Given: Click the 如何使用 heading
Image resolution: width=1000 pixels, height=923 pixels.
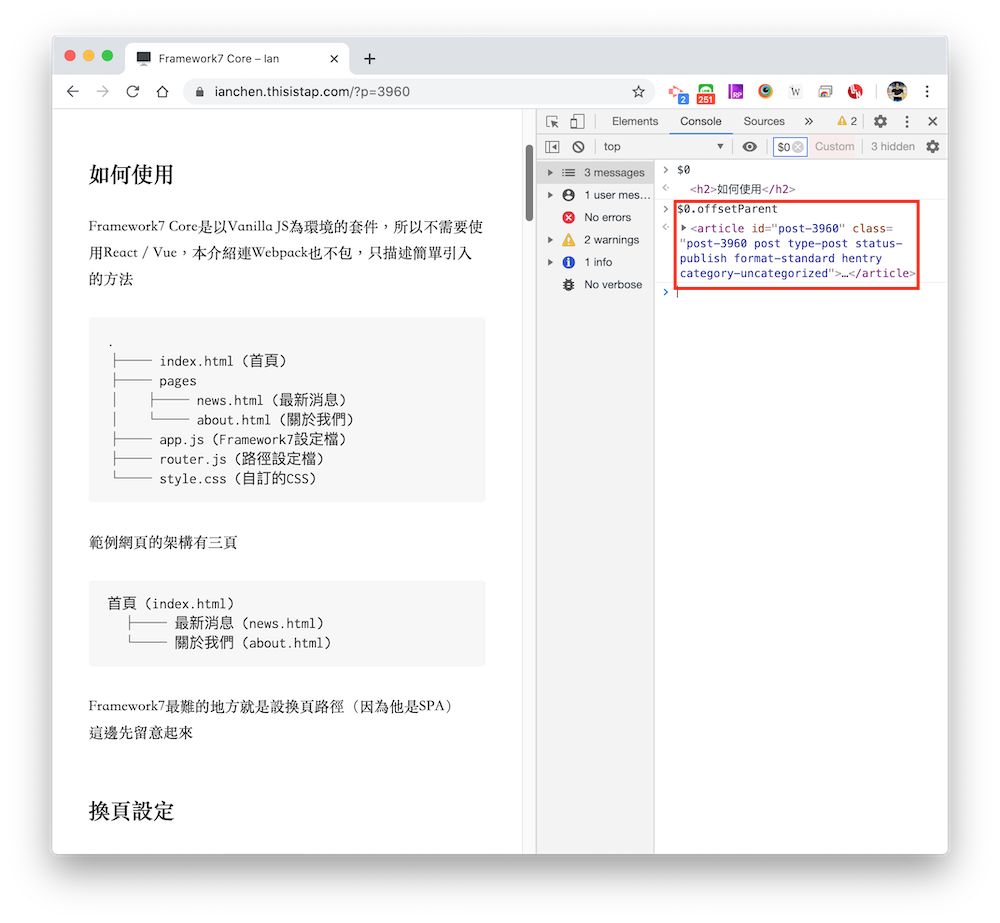Looking at the screenshot, I should 131,174.
